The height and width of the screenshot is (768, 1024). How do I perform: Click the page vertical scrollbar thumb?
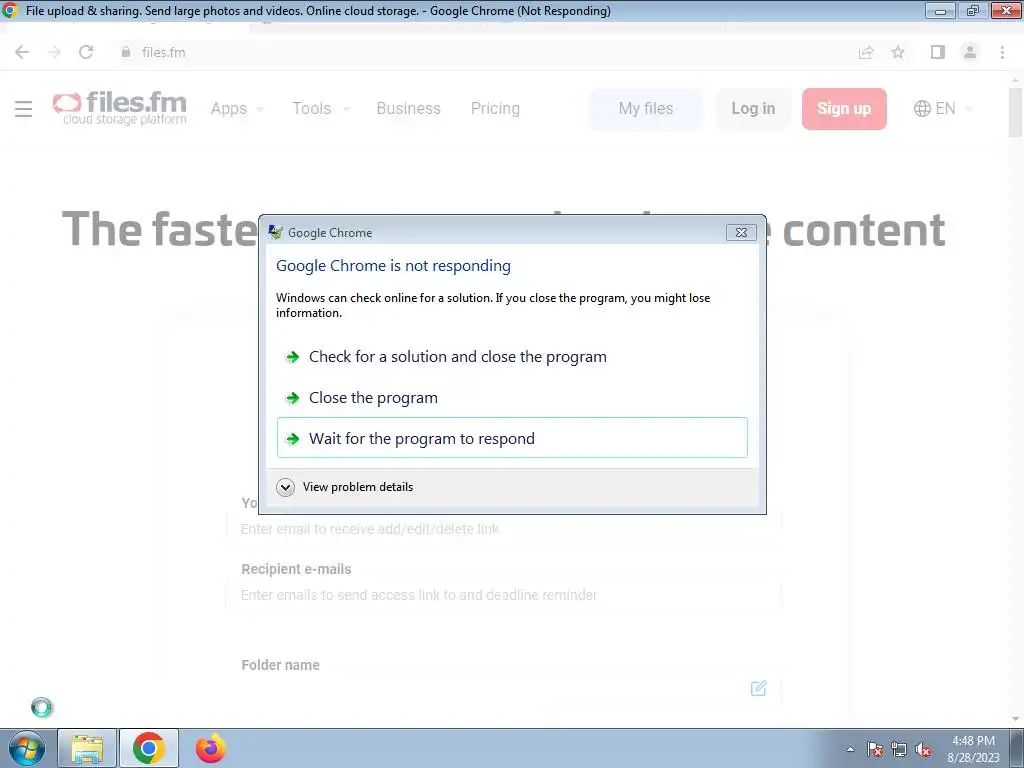coord(1016,112)
